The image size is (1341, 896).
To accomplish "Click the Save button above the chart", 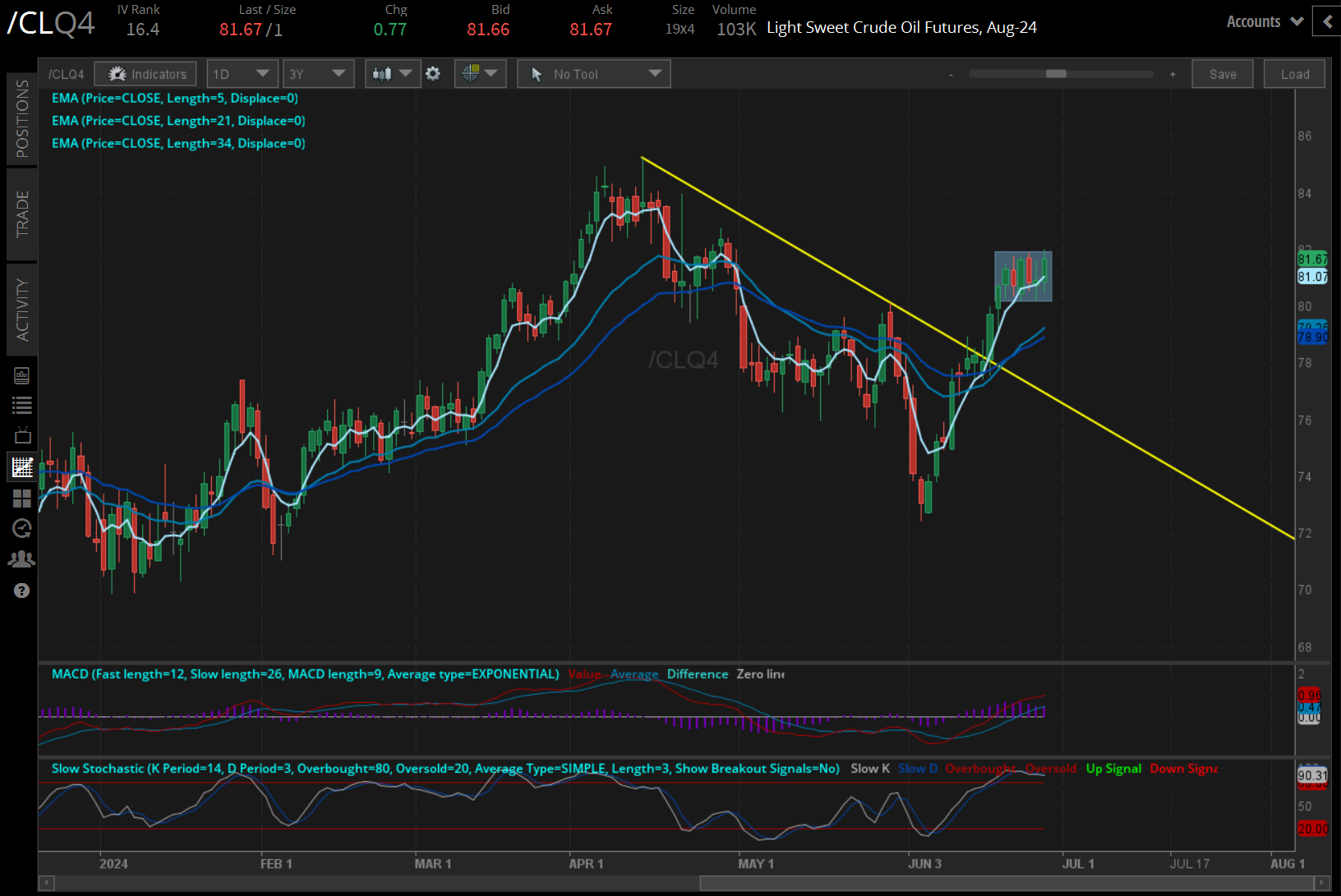I will point(1222,73).
